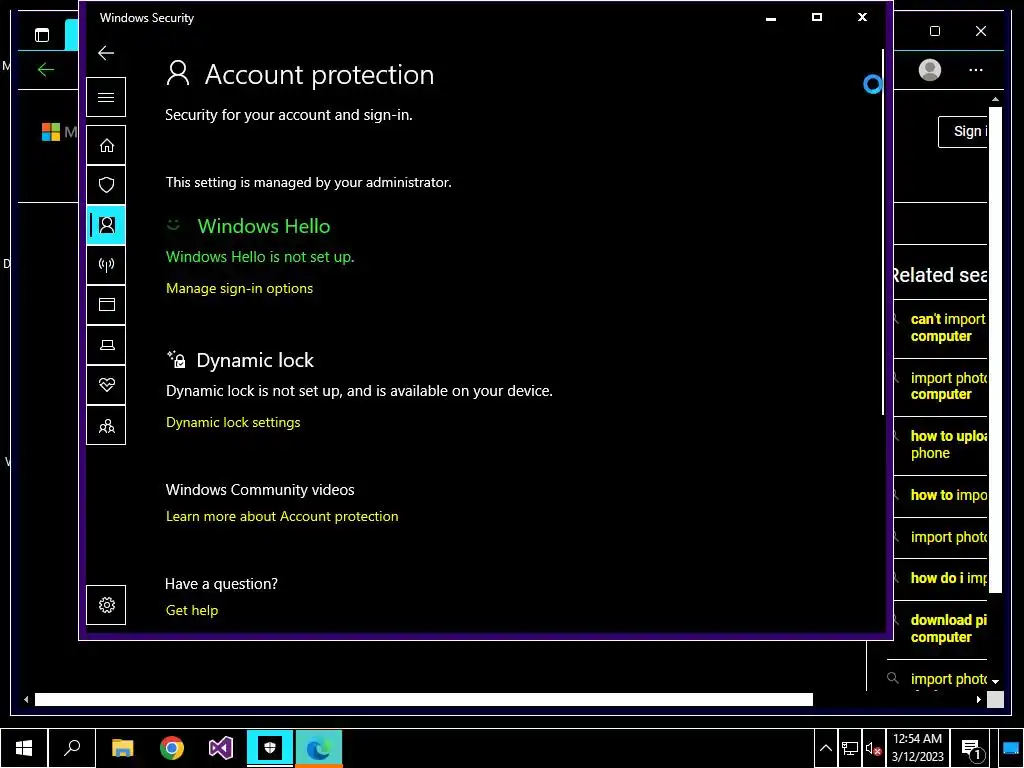Show hidden system tray icons
This screenshot has height=768, width=1024.
point(825,748)
